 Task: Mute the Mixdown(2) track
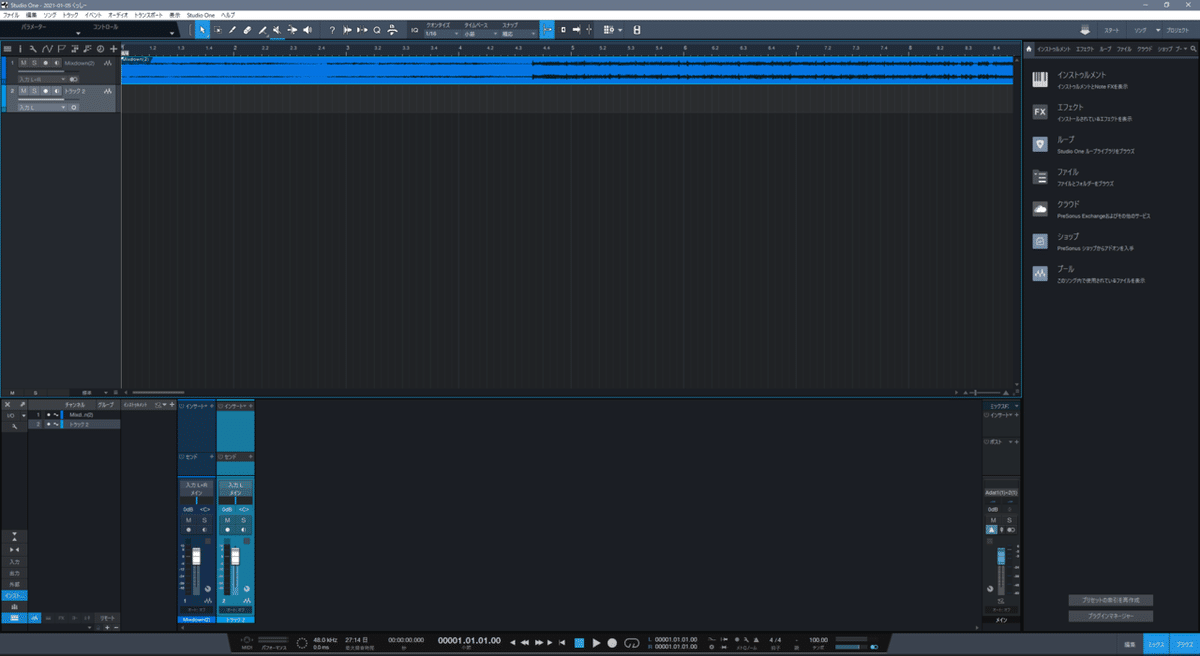[x=23, y=63]
